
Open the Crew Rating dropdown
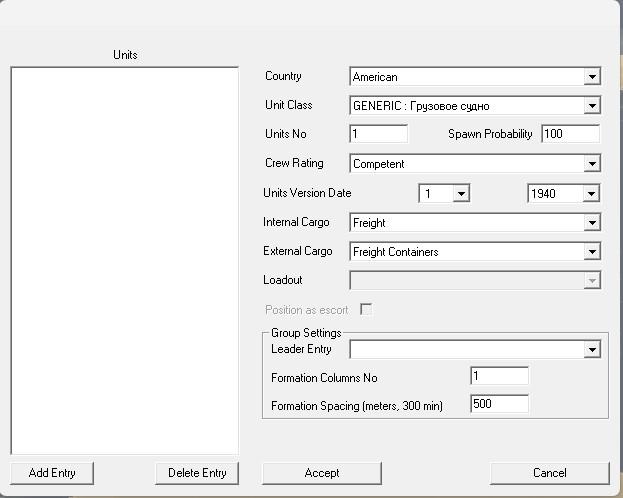click(475, 164)
